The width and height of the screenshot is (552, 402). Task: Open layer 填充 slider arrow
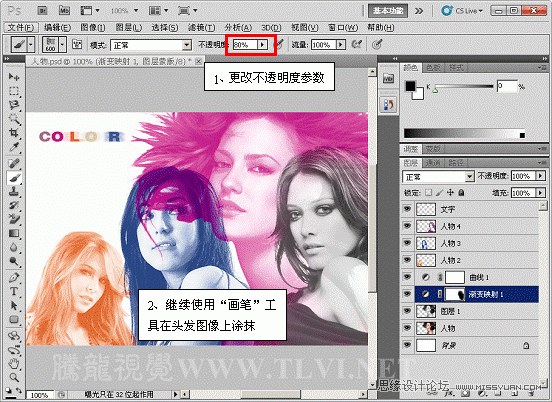(x=540, y=193)
